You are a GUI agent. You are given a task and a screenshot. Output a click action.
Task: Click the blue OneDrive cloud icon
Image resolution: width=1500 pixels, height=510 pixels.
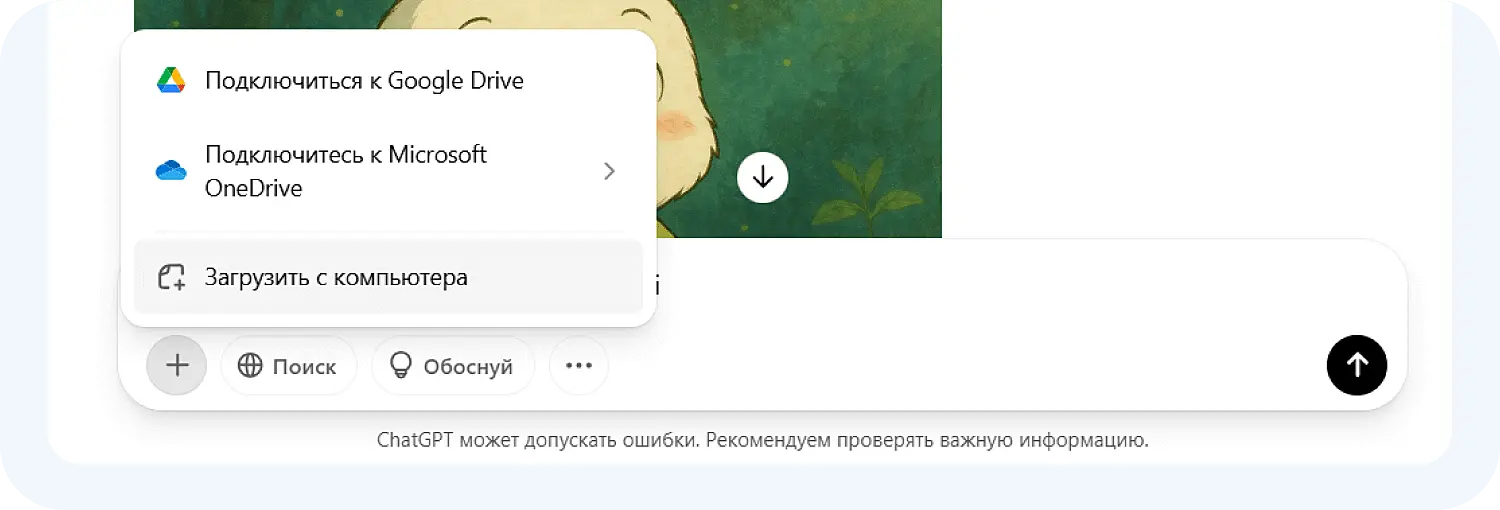(171, 171)
